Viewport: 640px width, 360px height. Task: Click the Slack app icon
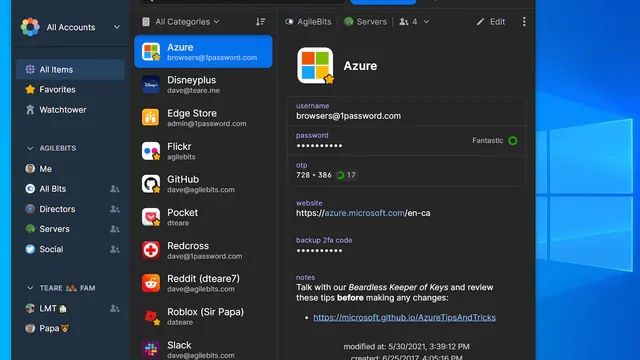[x=151, y=349]
